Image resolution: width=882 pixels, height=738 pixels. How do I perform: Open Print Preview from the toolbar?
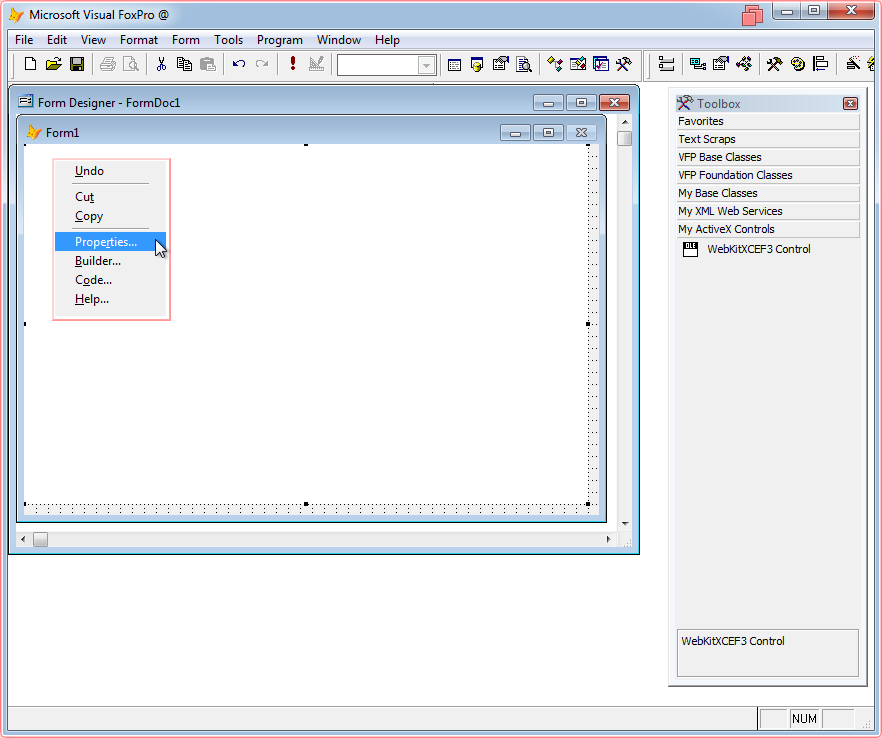click(x=130, y=64)
